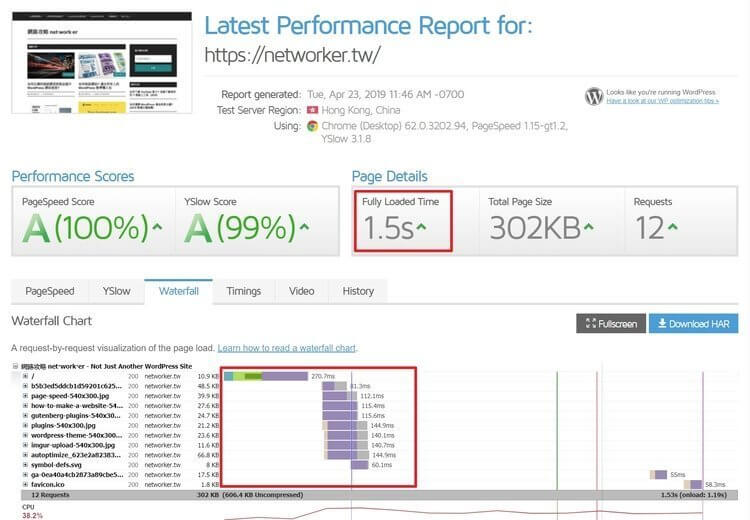Click the Total Page Size arrow icon
This screenshot has width=750, height=520.
tap(589, 226)
